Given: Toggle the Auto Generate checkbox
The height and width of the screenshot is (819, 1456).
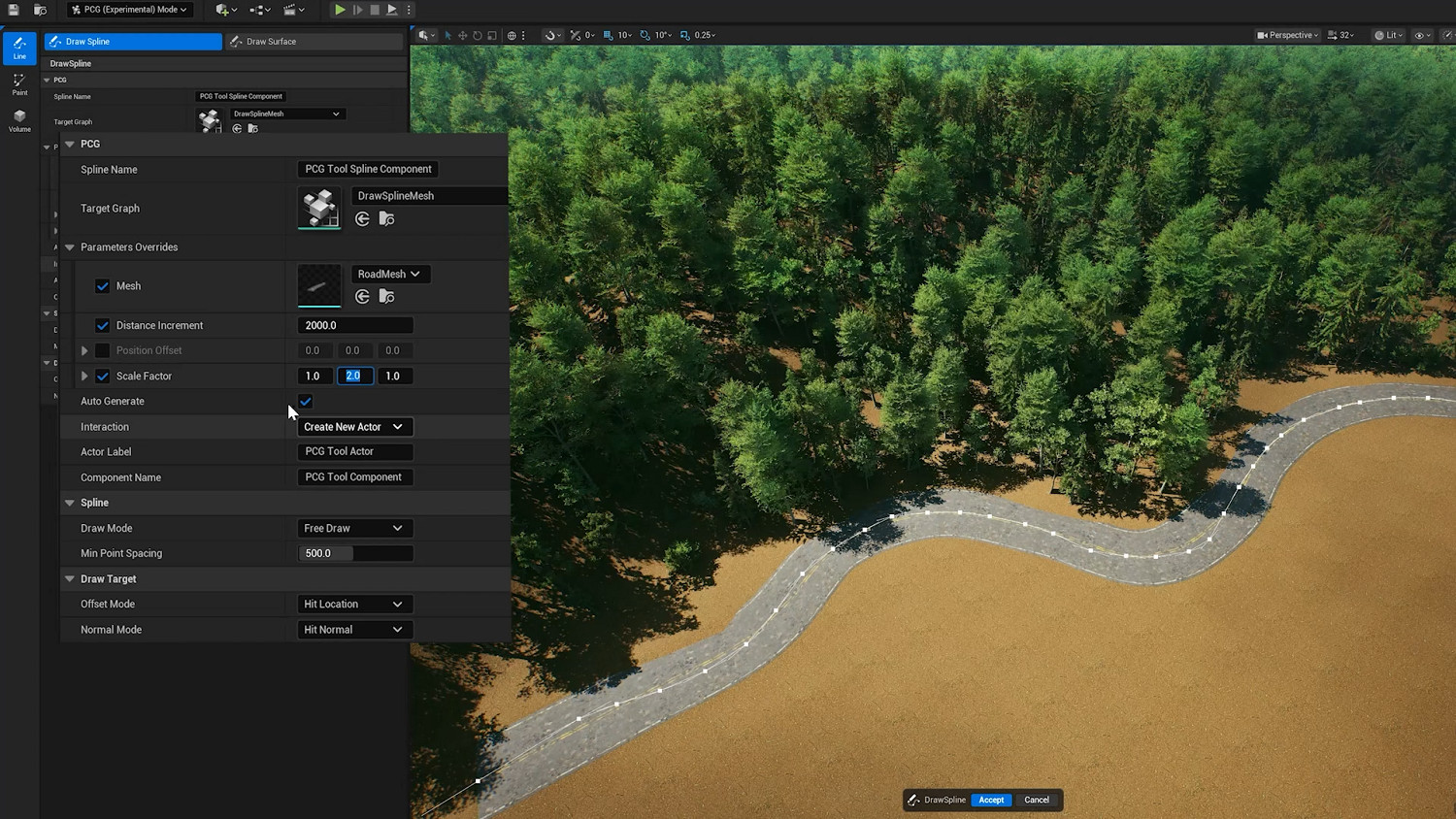Looking at the screenshot, I should pos(306,402).
